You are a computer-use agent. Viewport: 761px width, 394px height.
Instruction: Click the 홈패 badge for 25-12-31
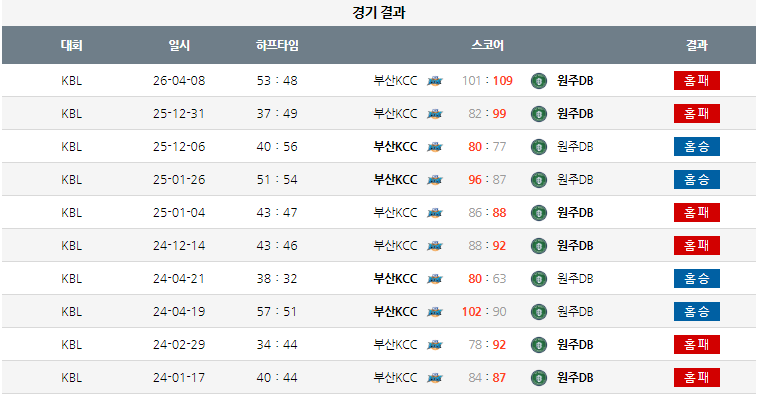(x=696, y=114)
